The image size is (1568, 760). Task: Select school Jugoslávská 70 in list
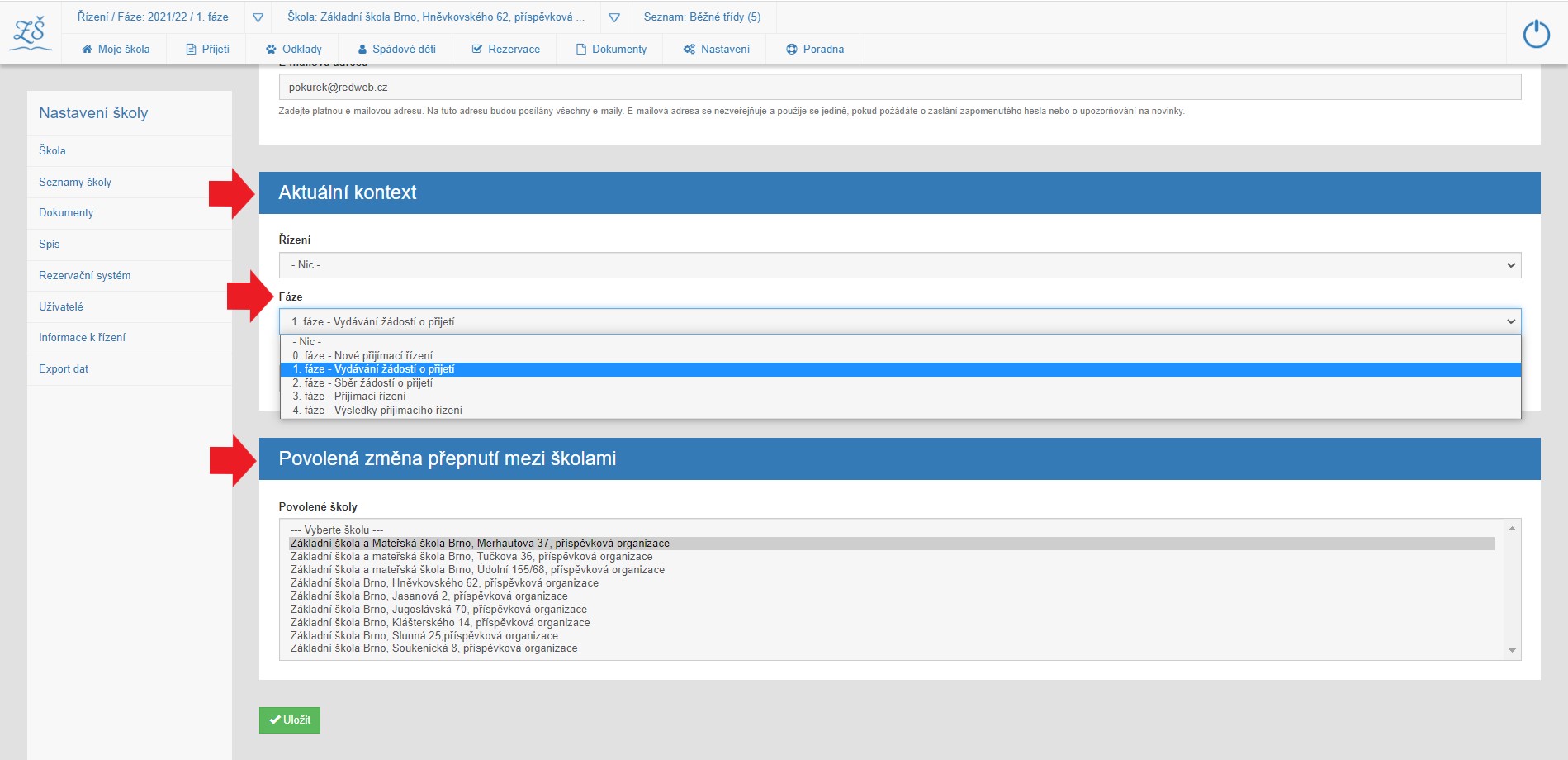pyautogui.click(x=892, y=610)
